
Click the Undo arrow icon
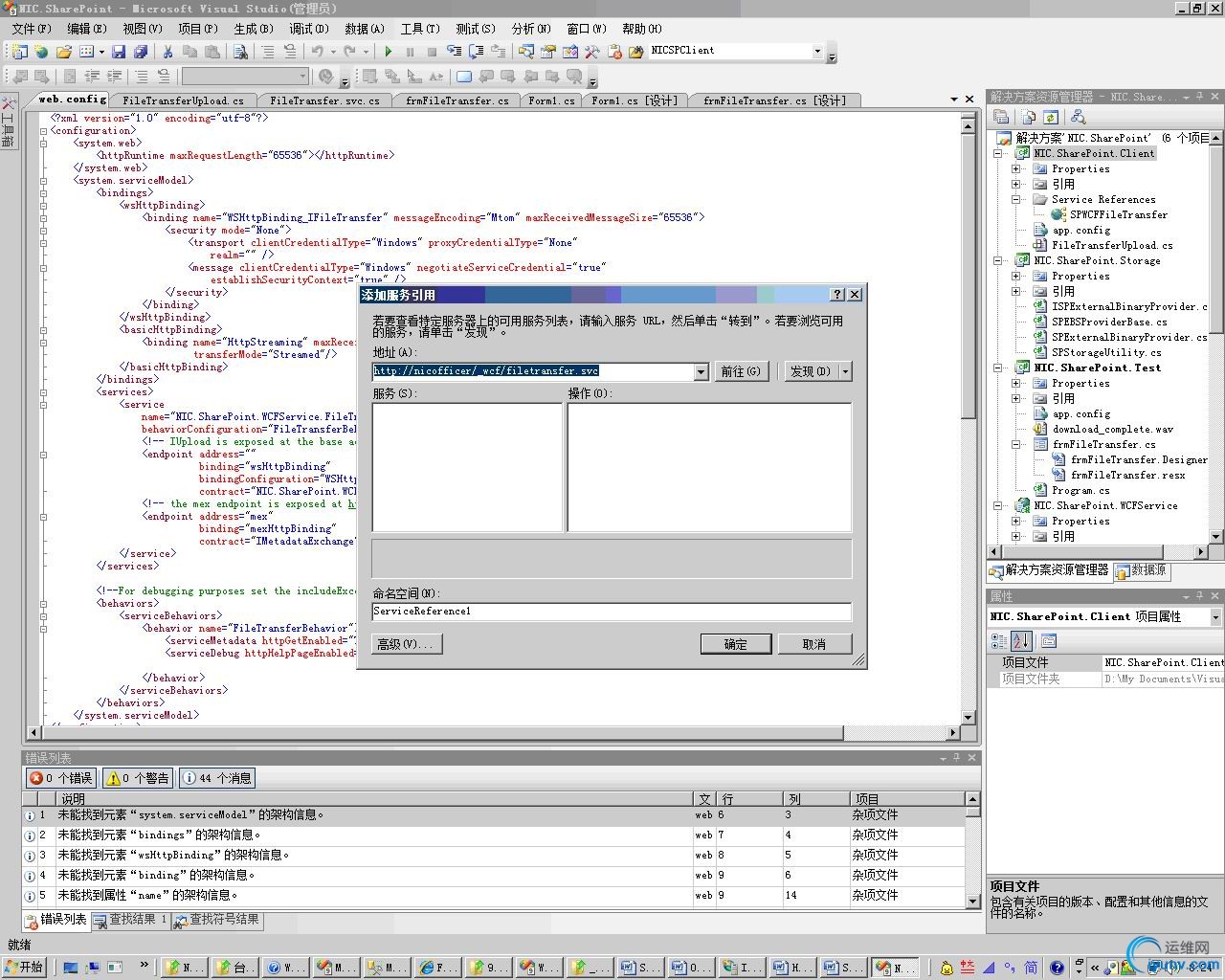[317, 51]
